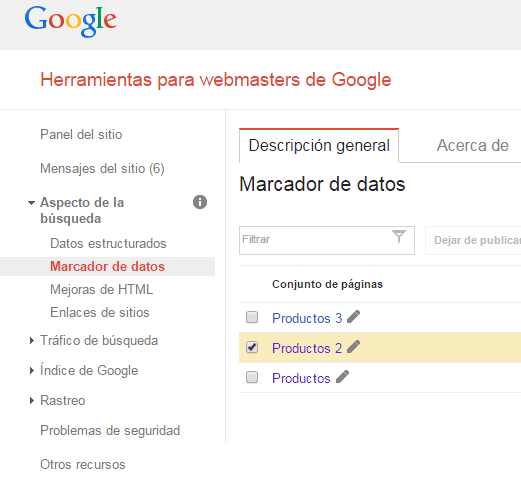Image resolution: width=521 pixels, height=486 pixels.
Task: Expand the Índice de Google section
Action: [x=32, y=370]
